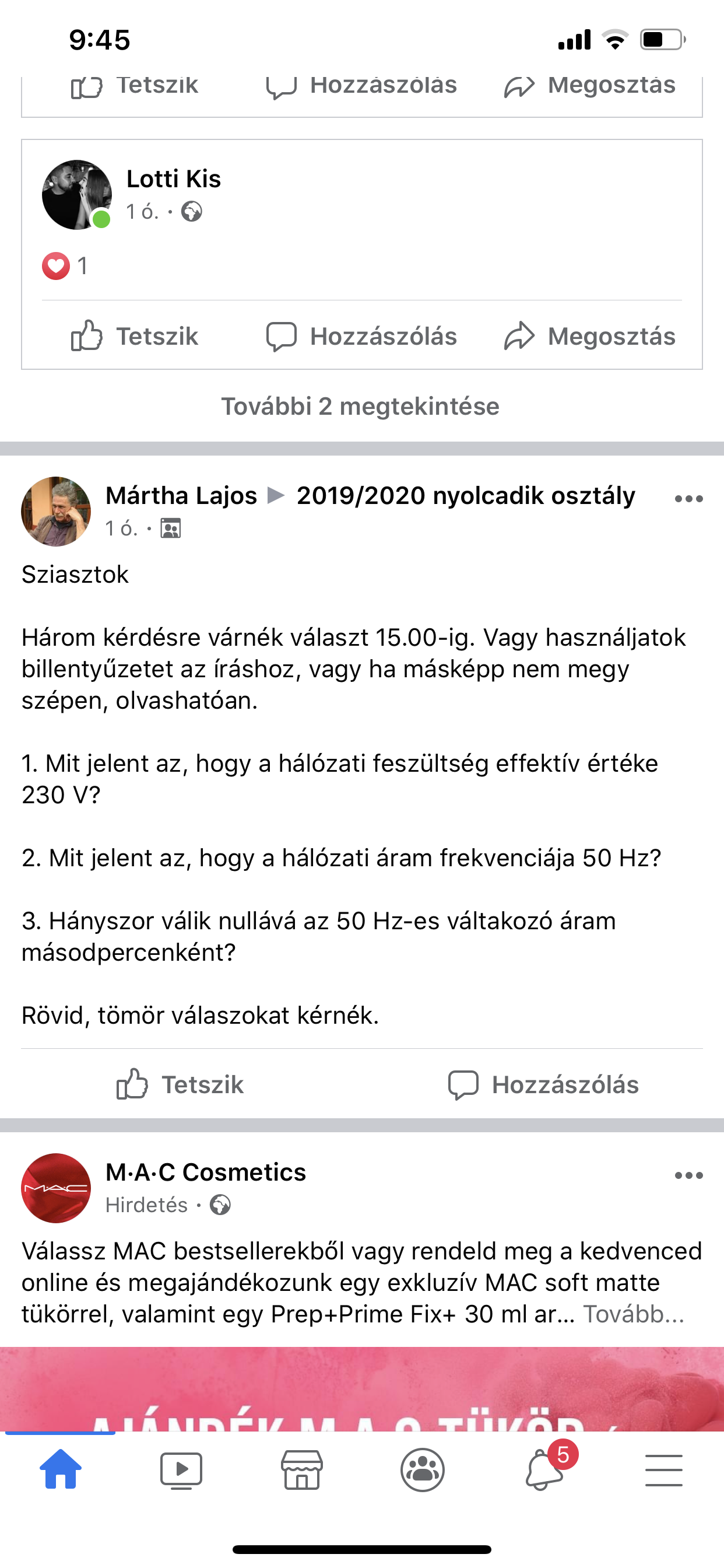
Task: Like Lotti Kis's post with Tetszik
Action: (135, 336)
